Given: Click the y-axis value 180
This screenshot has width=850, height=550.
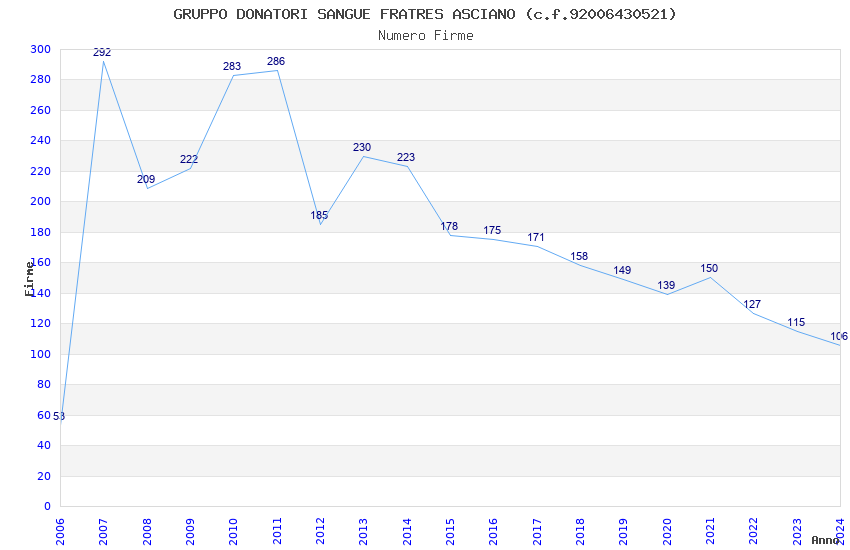Looking at the screenshot, I should tap(41, 232).
